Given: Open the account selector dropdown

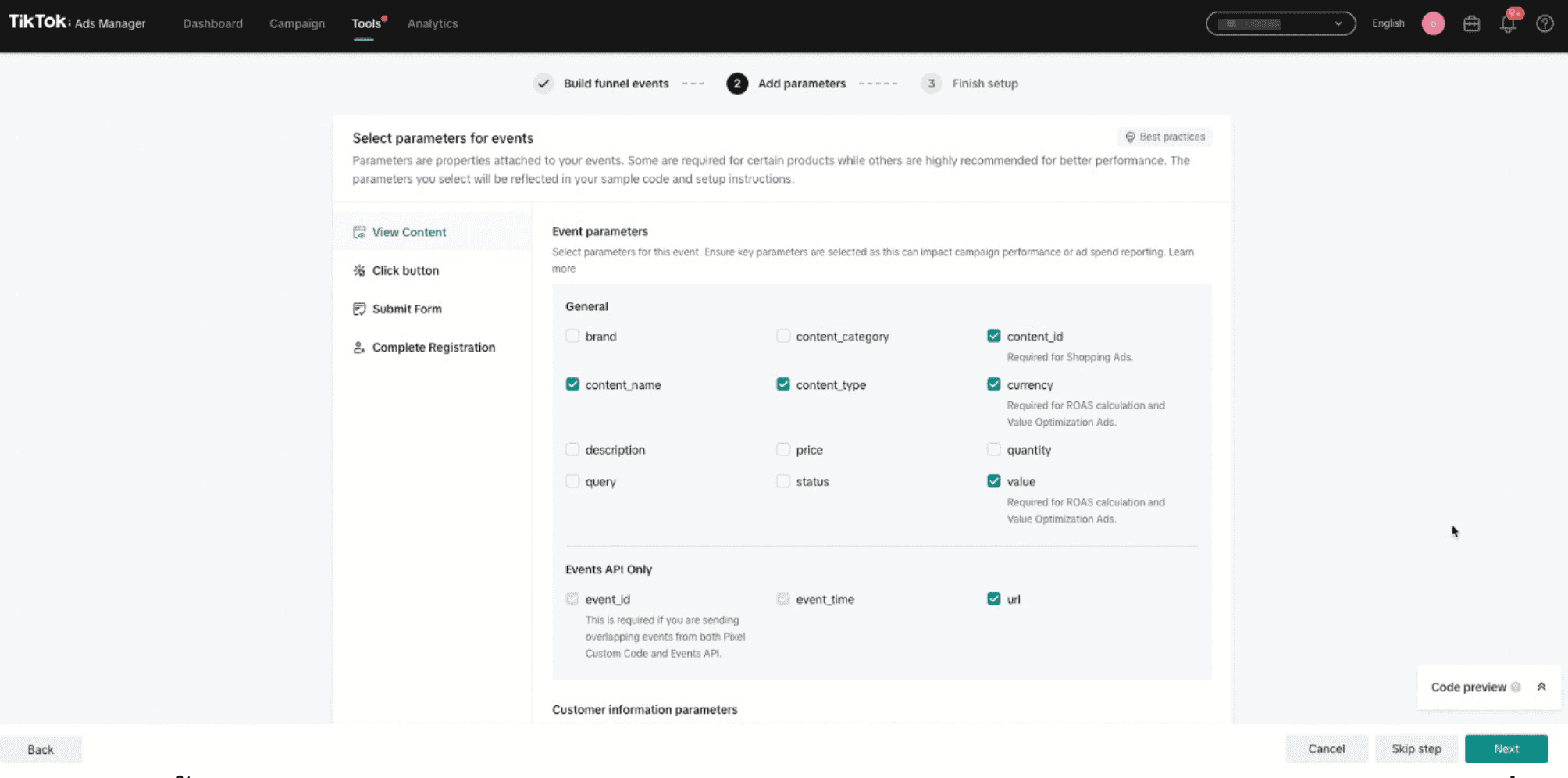Looking at the screenshot, I should click(x=1281, y=23).
